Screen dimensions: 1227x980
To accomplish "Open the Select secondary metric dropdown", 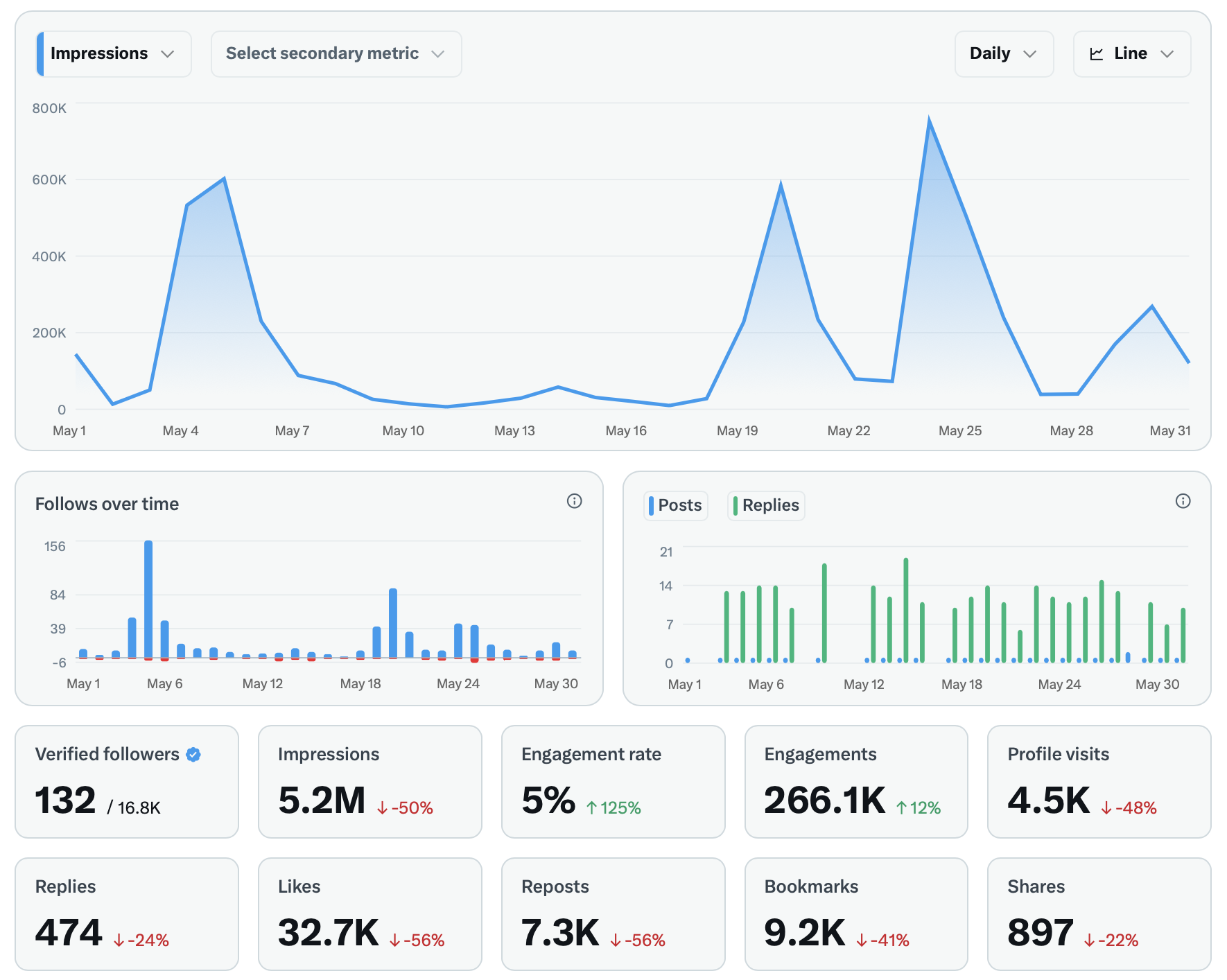I will [x=336, y=54].
